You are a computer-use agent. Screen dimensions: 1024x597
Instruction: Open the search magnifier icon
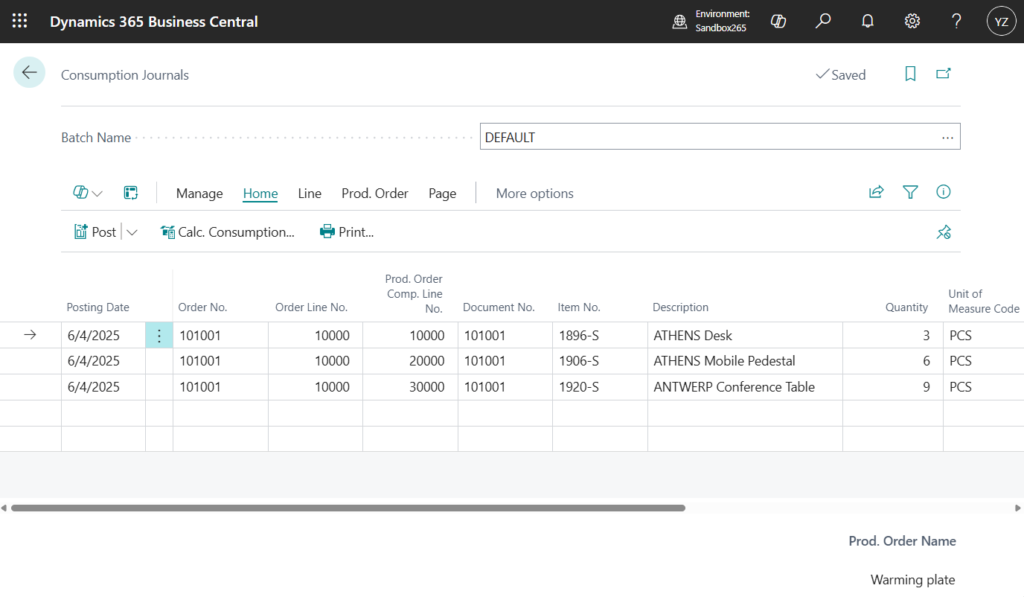tap(823, 21)
